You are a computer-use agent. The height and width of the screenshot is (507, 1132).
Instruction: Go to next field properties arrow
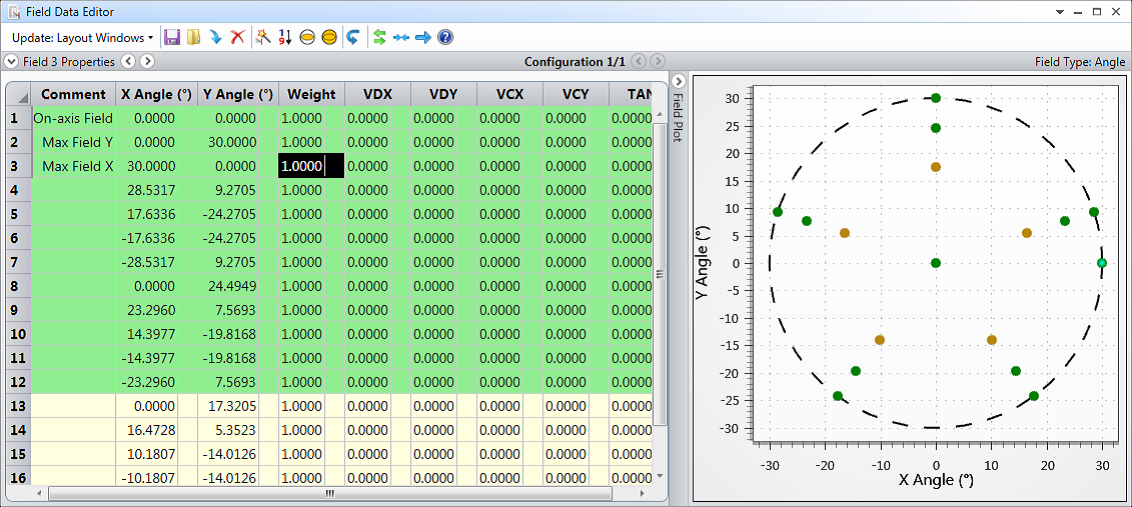(147, 61)
